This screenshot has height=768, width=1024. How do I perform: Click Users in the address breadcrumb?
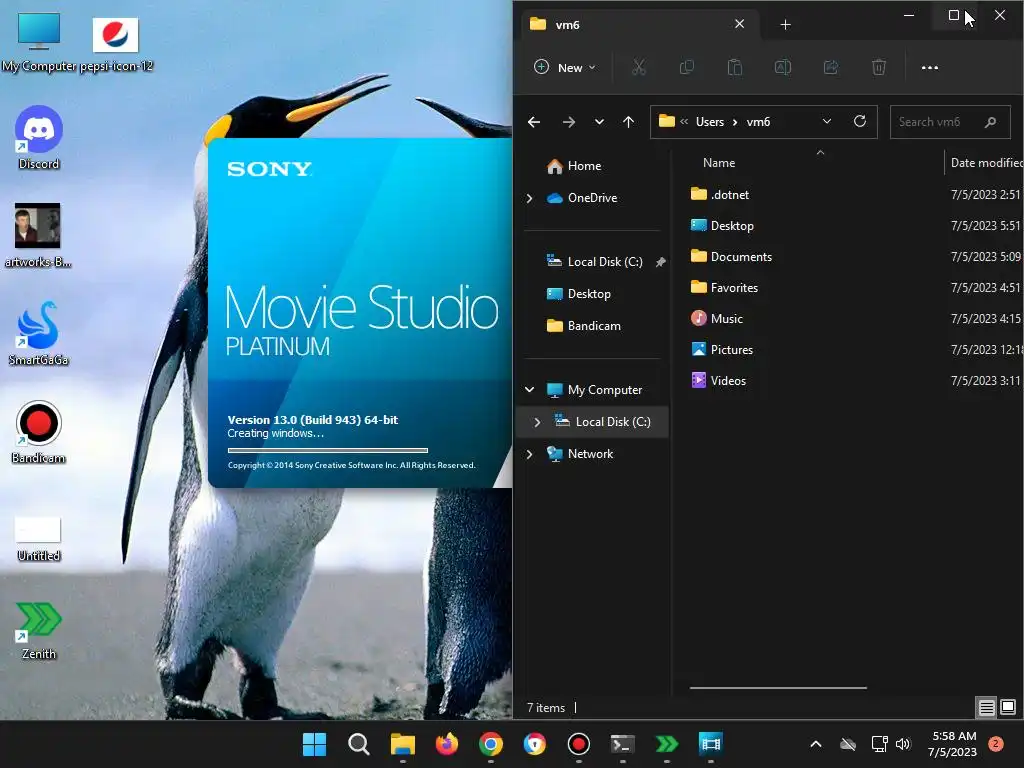[710, 122]
